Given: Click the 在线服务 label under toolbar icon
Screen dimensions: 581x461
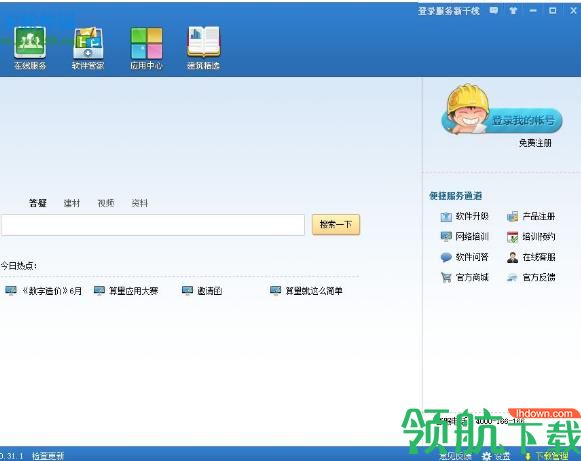Looking at the screenshot, I should point(30,66).
